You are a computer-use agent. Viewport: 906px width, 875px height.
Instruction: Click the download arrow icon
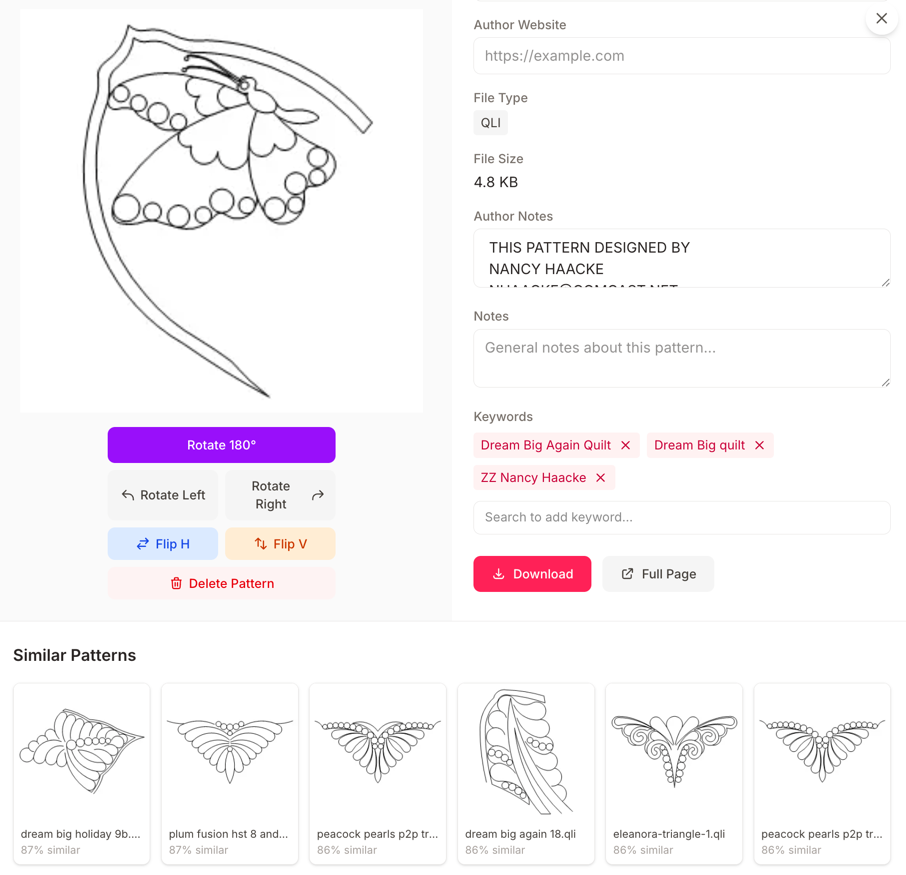(501, 573)
